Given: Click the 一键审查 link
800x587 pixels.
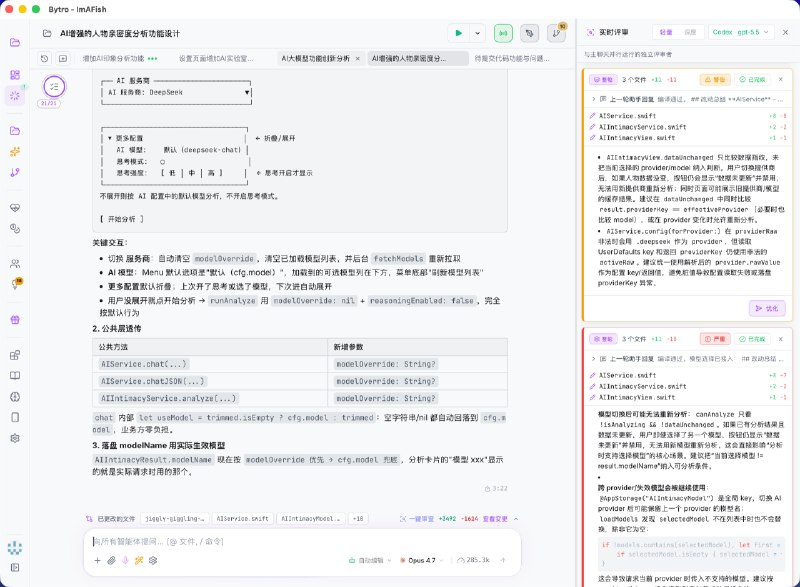Looking at the screenshot, I should (417, 519).
